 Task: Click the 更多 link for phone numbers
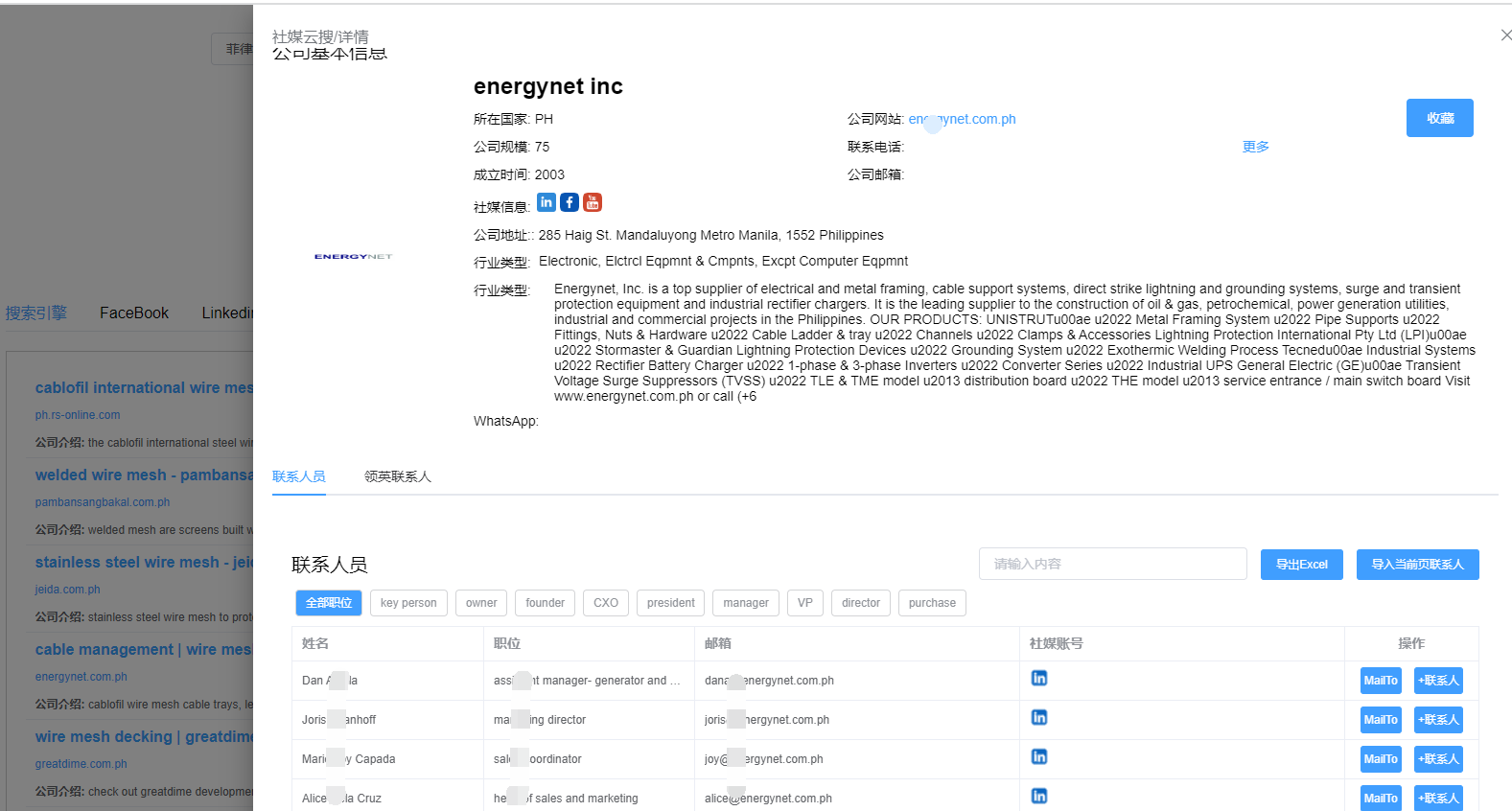1256,147
